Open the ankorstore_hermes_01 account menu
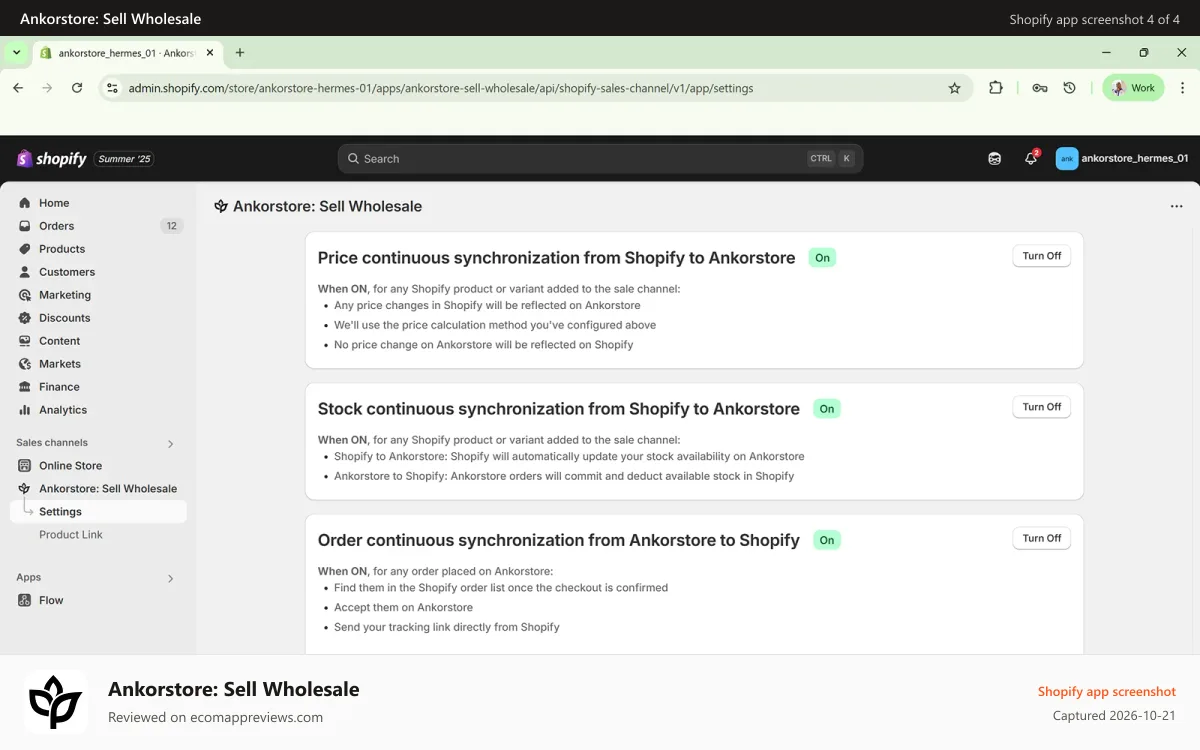This screenshot has width=1200, height=750. click(1122, 158)
